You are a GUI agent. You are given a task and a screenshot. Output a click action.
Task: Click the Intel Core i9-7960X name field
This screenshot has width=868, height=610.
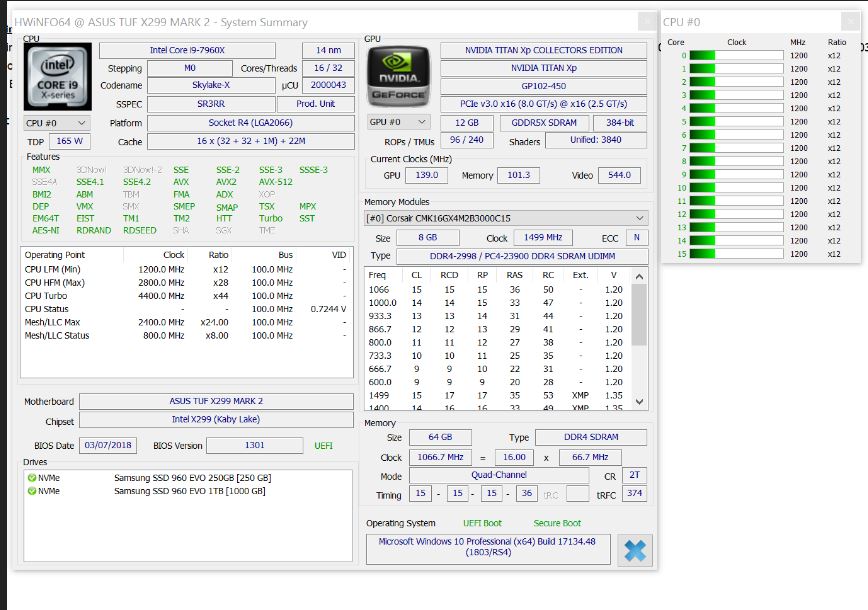187,50
